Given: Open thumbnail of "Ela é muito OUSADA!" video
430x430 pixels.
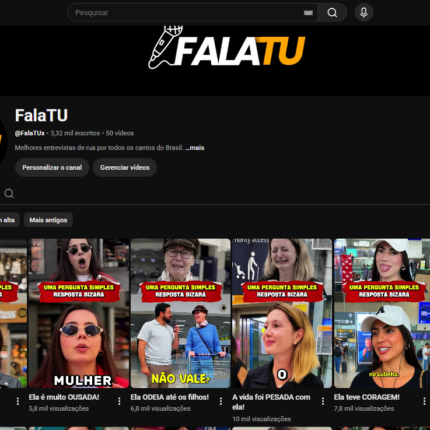Looking at the screenshot, I should coord(79,313).
